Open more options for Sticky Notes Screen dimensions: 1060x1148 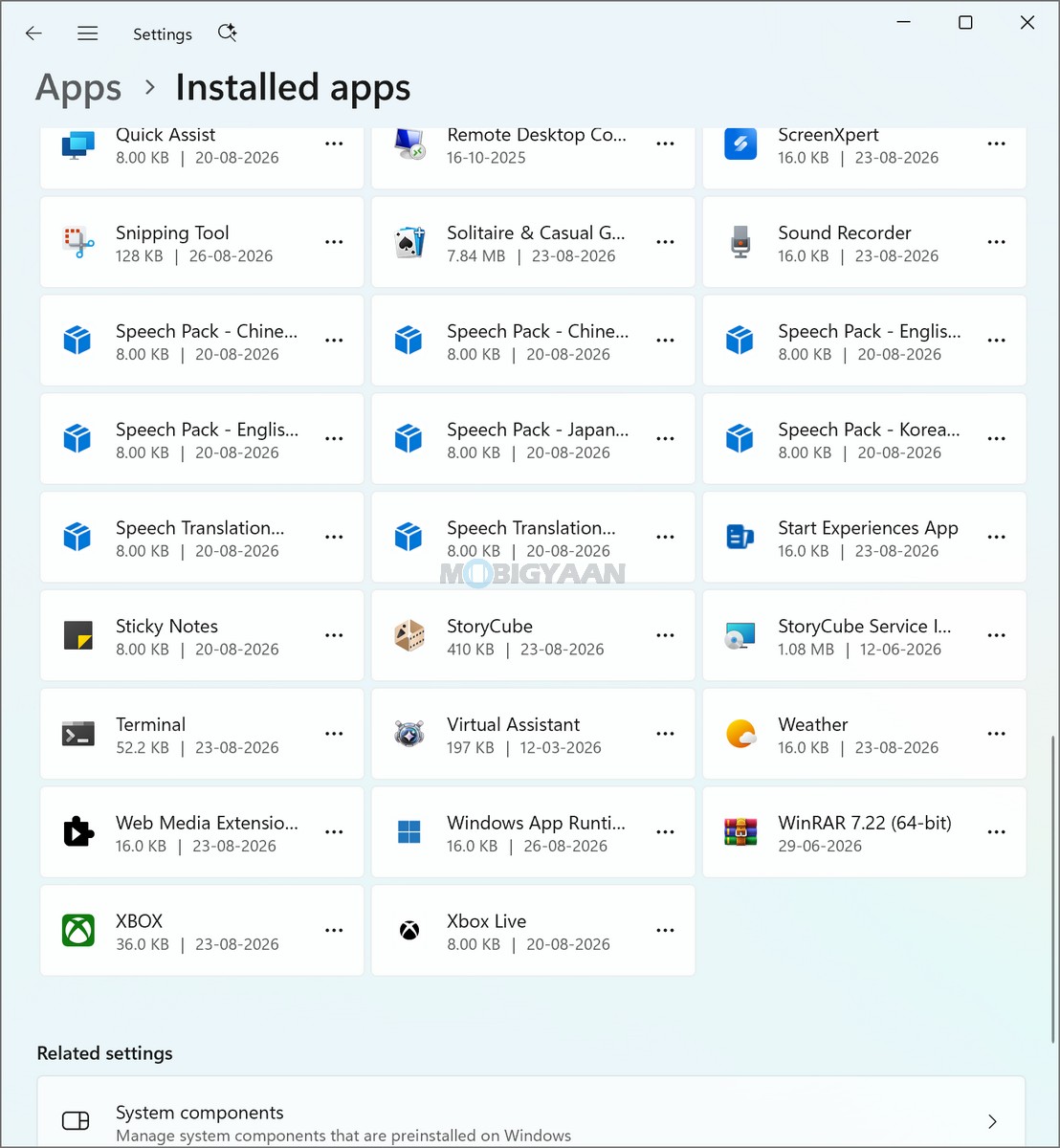334,636
